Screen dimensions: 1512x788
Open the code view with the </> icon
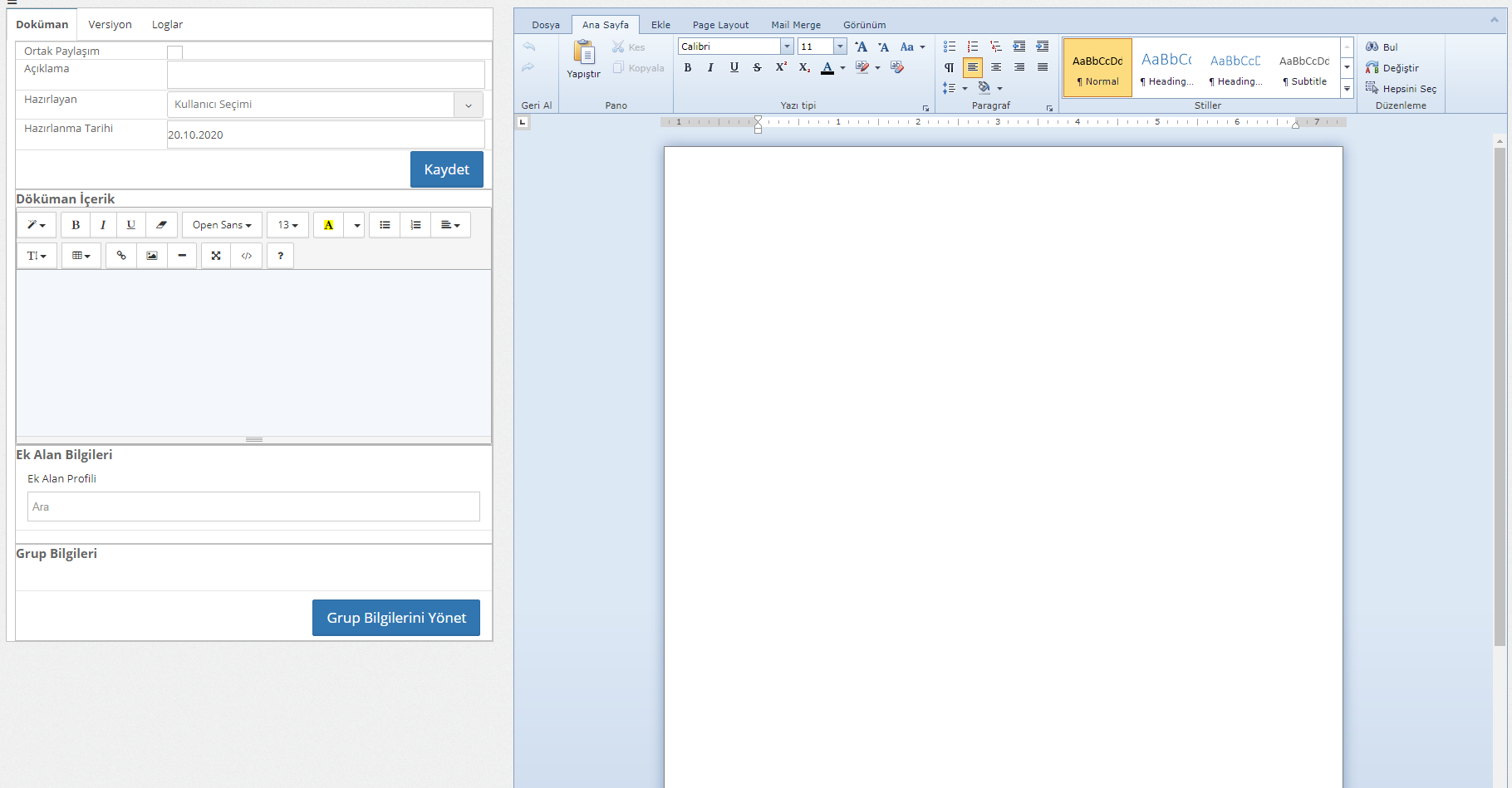pos(247,256)
